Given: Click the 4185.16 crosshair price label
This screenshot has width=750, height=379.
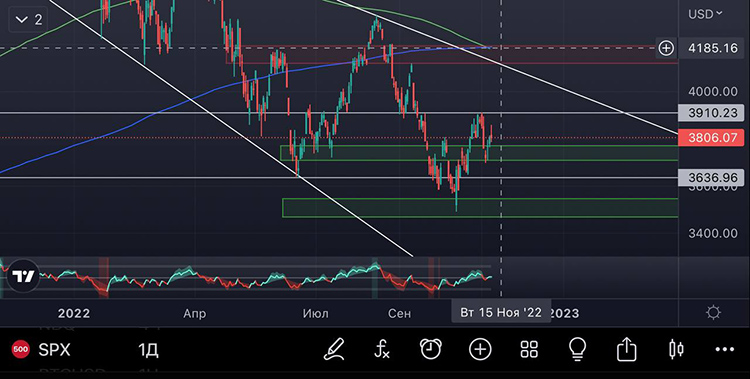Looking at the screenshot, I should 712,48.
